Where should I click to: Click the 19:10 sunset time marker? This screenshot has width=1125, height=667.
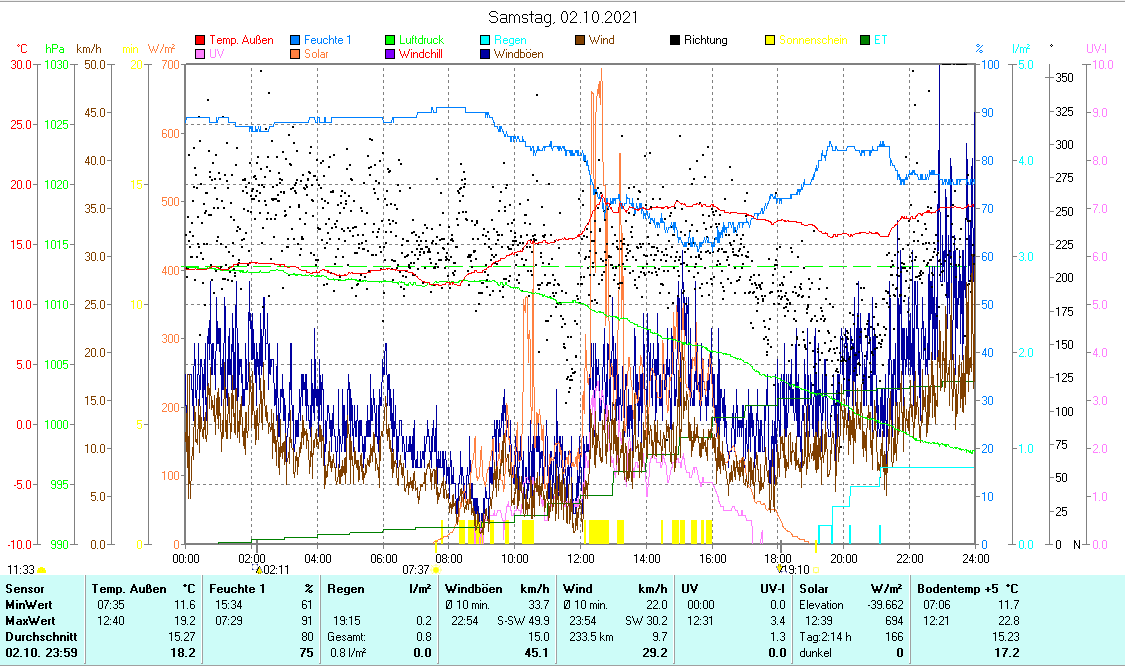pos(794,569)
